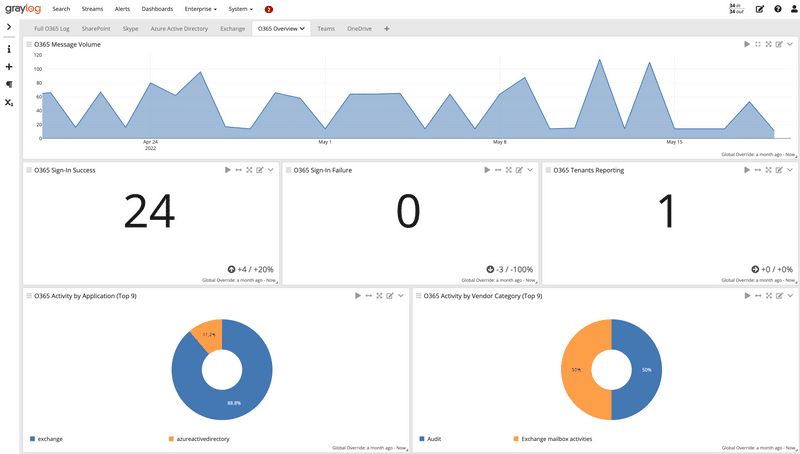Open the Alerts page
The image size is (800, 454).
click(x=122, y=9)
